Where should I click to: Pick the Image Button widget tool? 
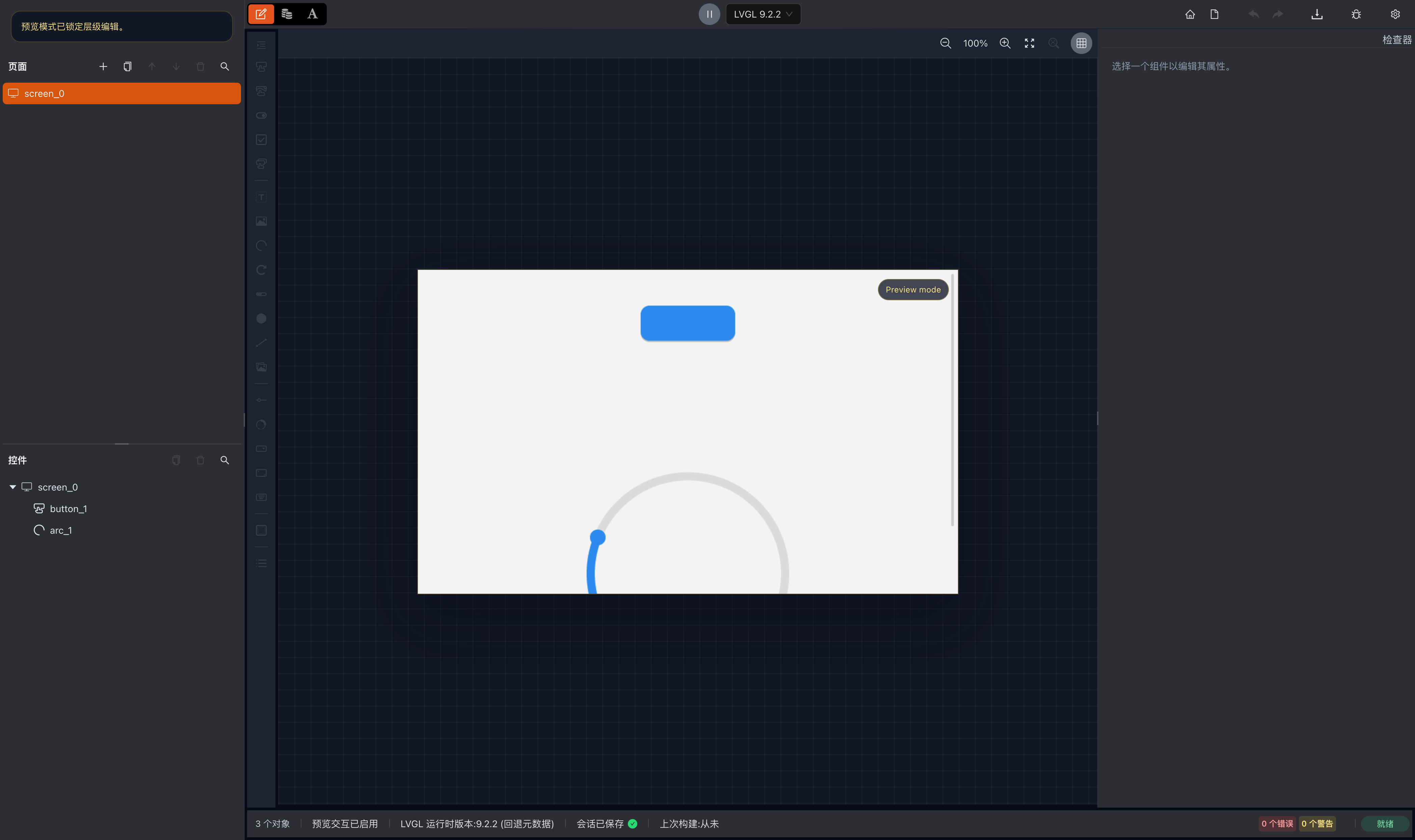(261, 91)
